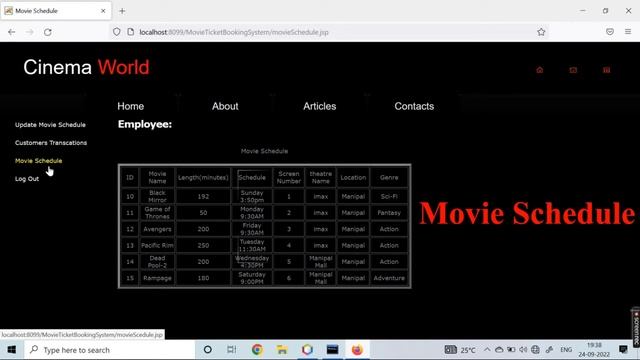Open the Home navigation item
The width and height of the screenshot is (640, 360).
coord(131,106)
